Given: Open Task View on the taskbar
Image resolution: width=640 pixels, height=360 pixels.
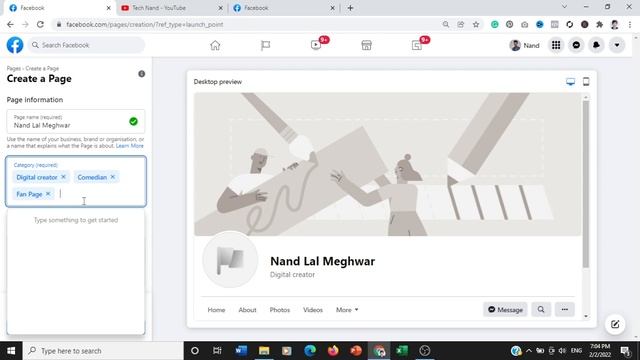Looking at the screenshot, I should tap(217, 351).
